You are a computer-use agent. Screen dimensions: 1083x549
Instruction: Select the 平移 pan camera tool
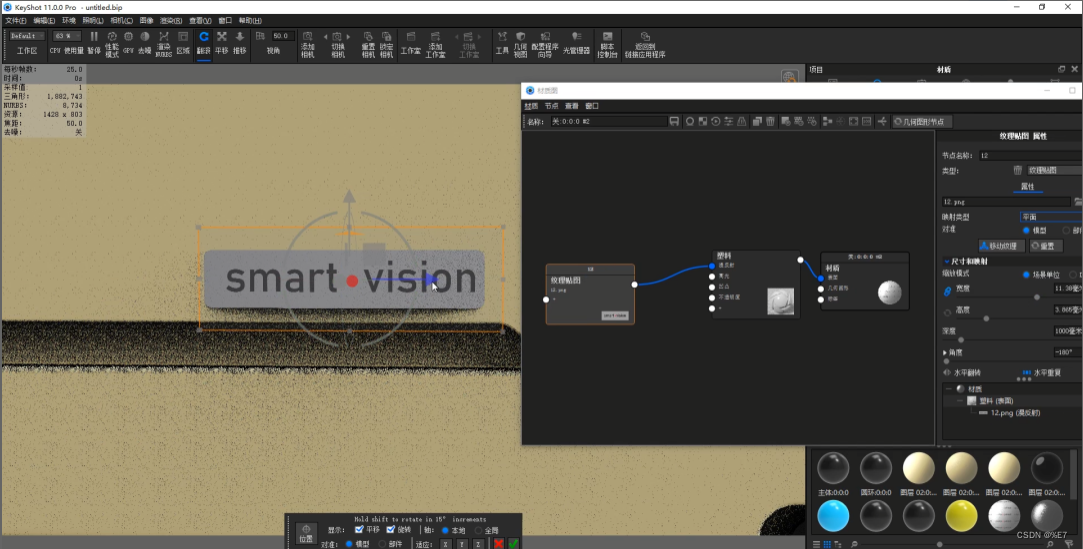(x=222, y=37)
